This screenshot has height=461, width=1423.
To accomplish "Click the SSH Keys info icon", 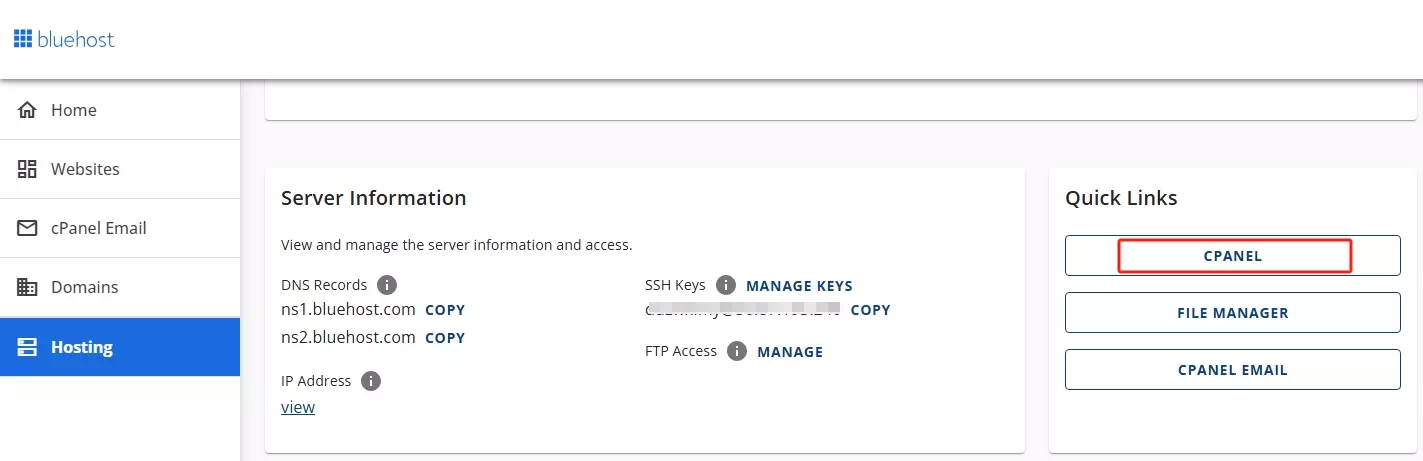I will coord(726,285).
